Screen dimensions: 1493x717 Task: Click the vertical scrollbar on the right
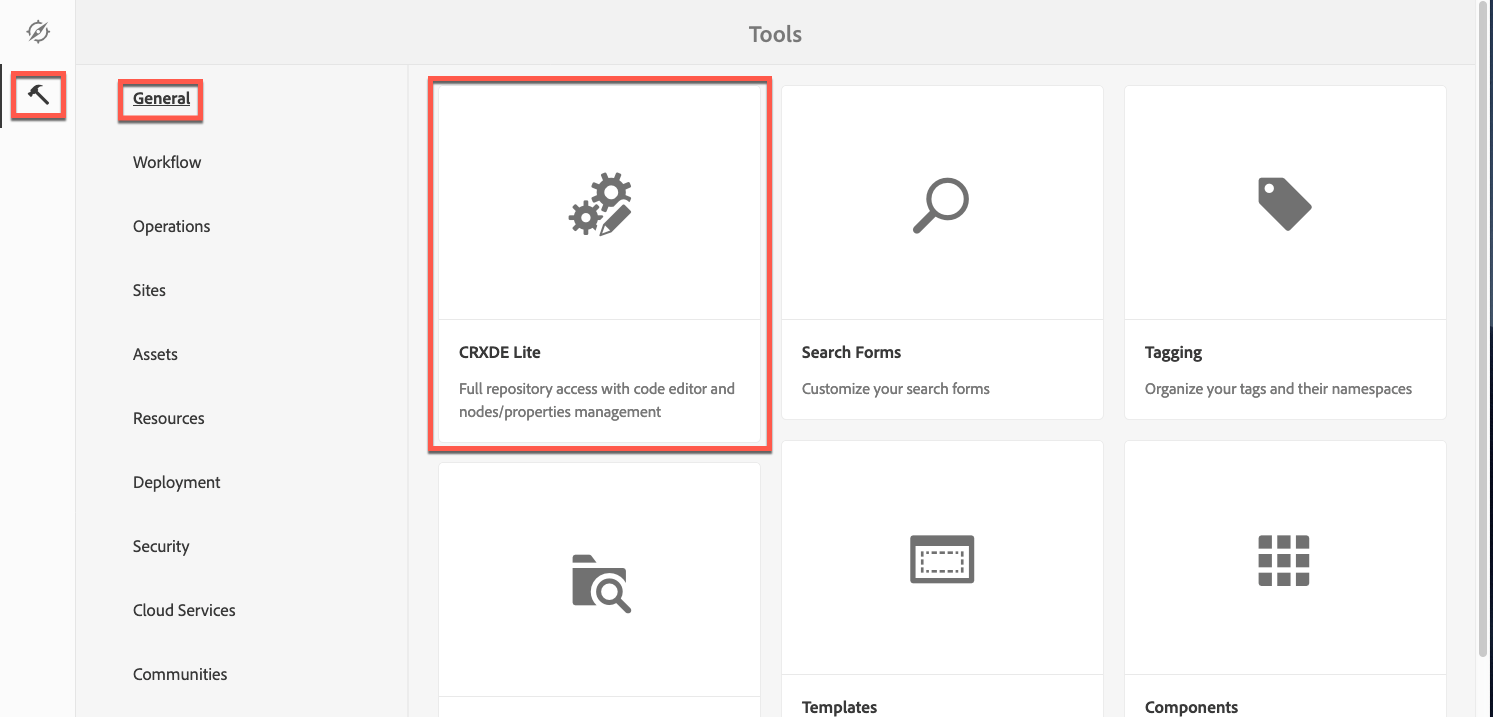(1484, 330)
